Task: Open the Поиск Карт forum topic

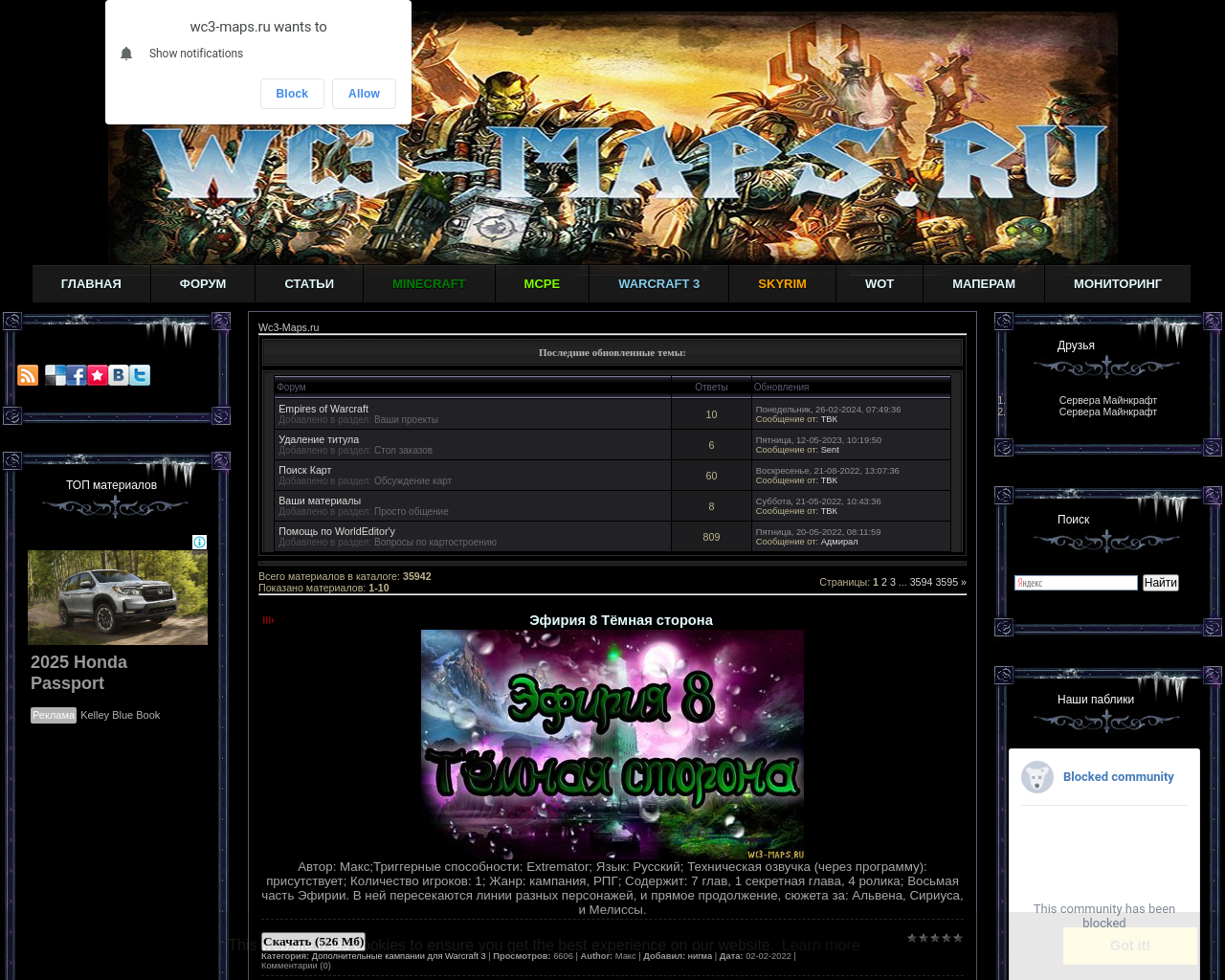Action: click(x=305, y=470)
